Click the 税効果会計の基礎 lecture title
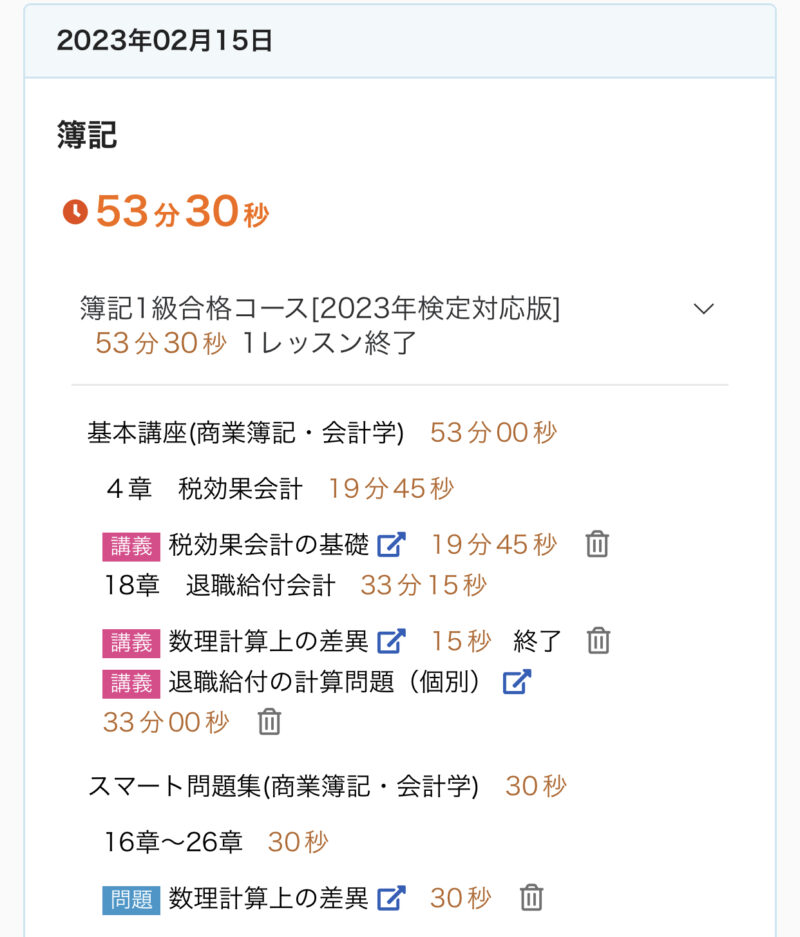The width and height of the screenshot is (800, 937). (x=269, y=545)
